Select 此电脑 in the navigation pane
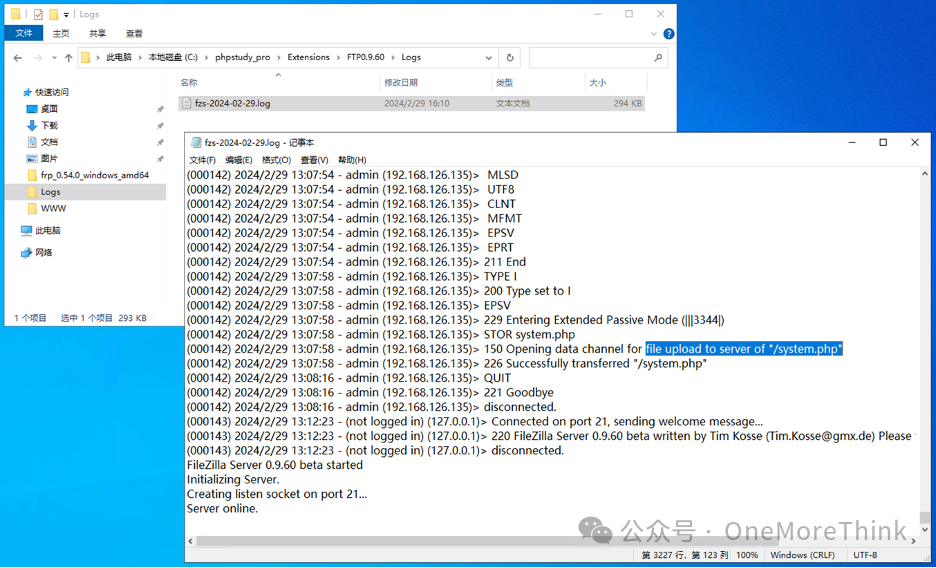936x568 pixels. 47,230
